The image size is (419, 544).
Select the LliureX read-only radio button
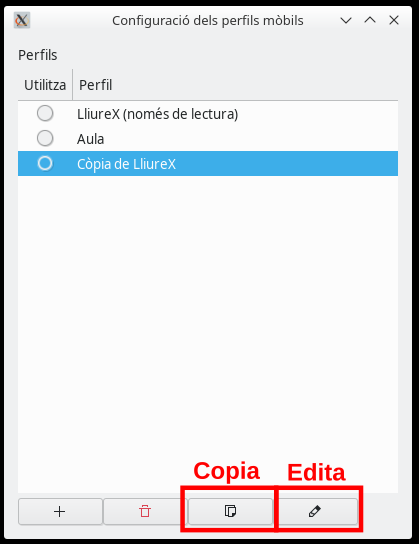[x=45, y=113]
